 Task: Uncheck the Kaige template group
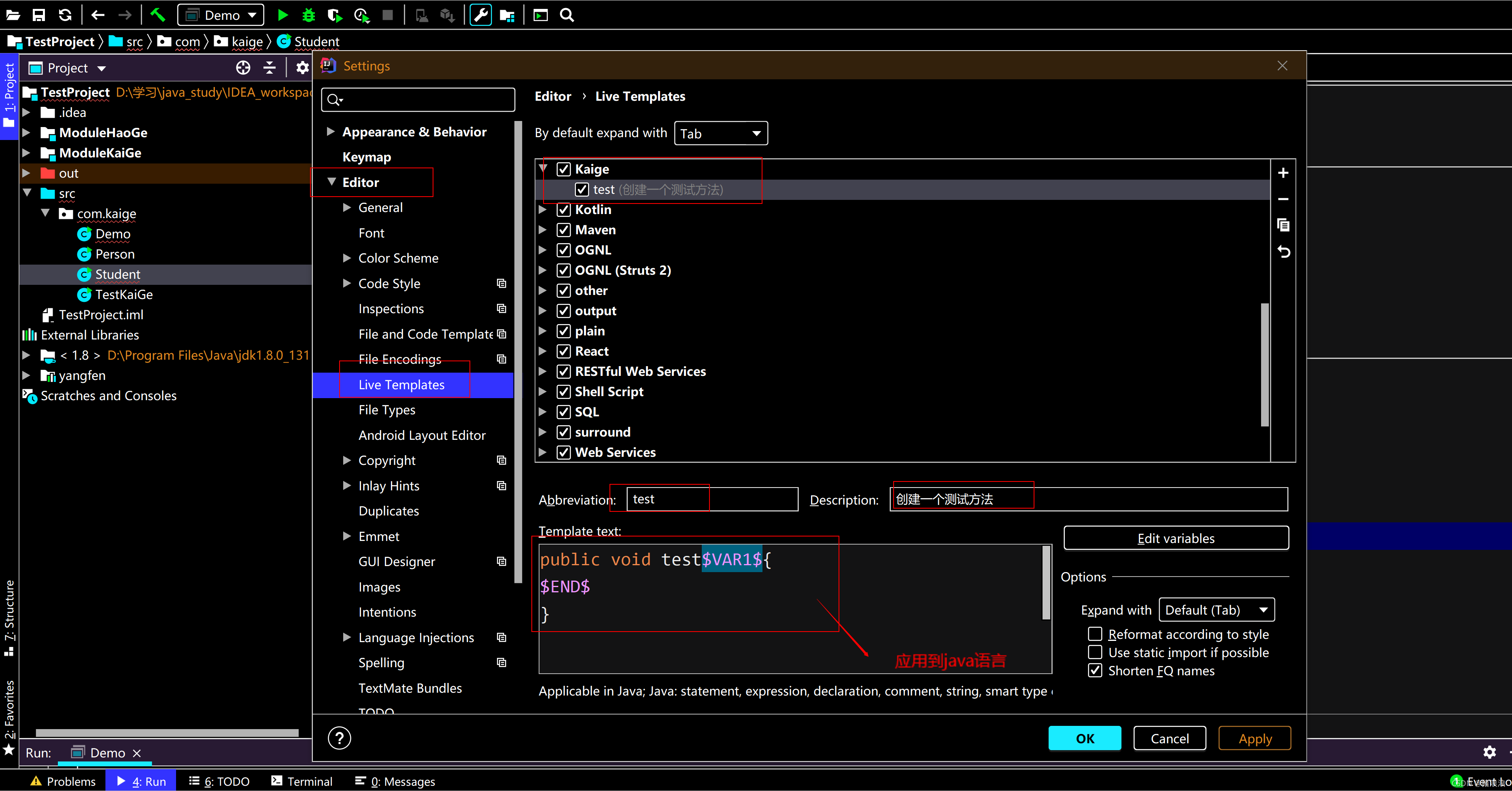coord(563,170)
